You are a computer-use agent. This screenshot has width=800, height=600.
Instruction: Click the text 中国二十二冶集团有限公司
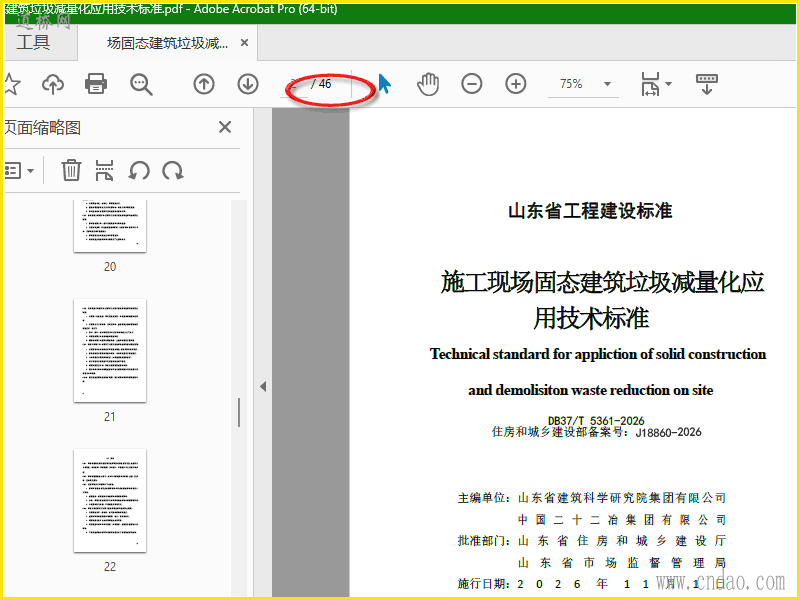pyautogui.click(x=621, y=520)
